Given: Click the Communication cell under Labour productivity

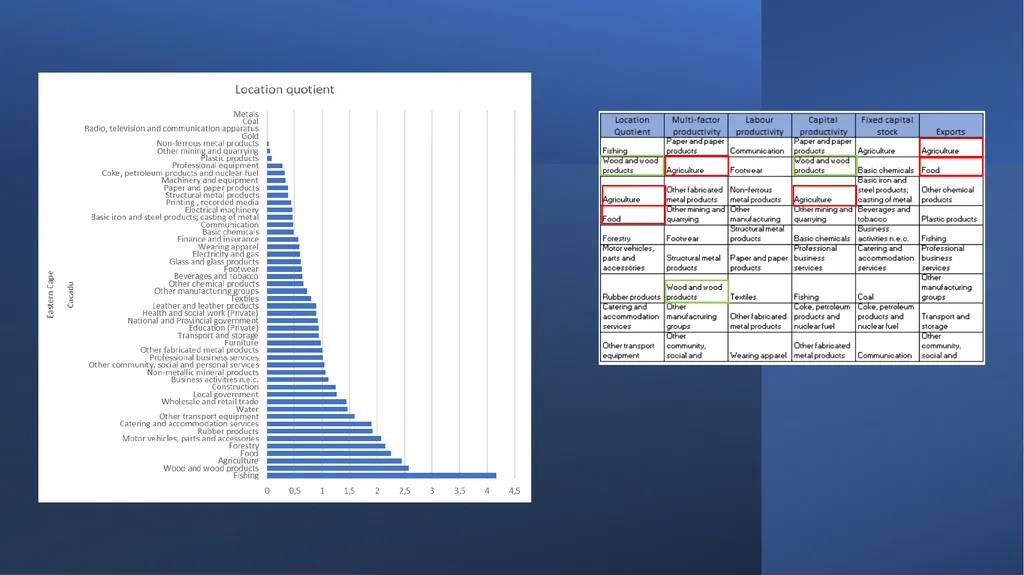Looking at the screenshot, I should [x=760, y=146].
